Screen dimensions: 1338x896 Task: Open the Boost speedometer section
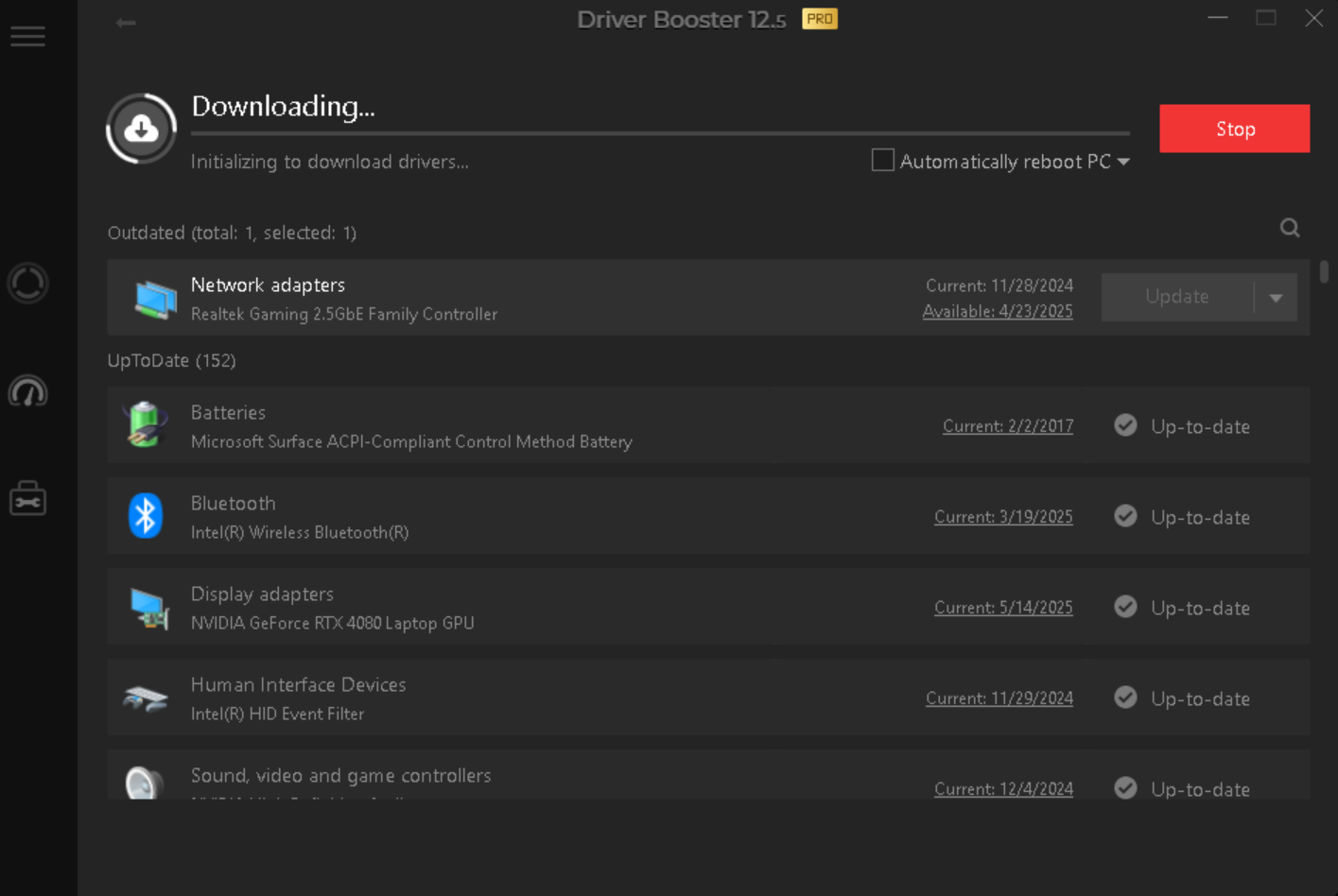coord(27,391)
